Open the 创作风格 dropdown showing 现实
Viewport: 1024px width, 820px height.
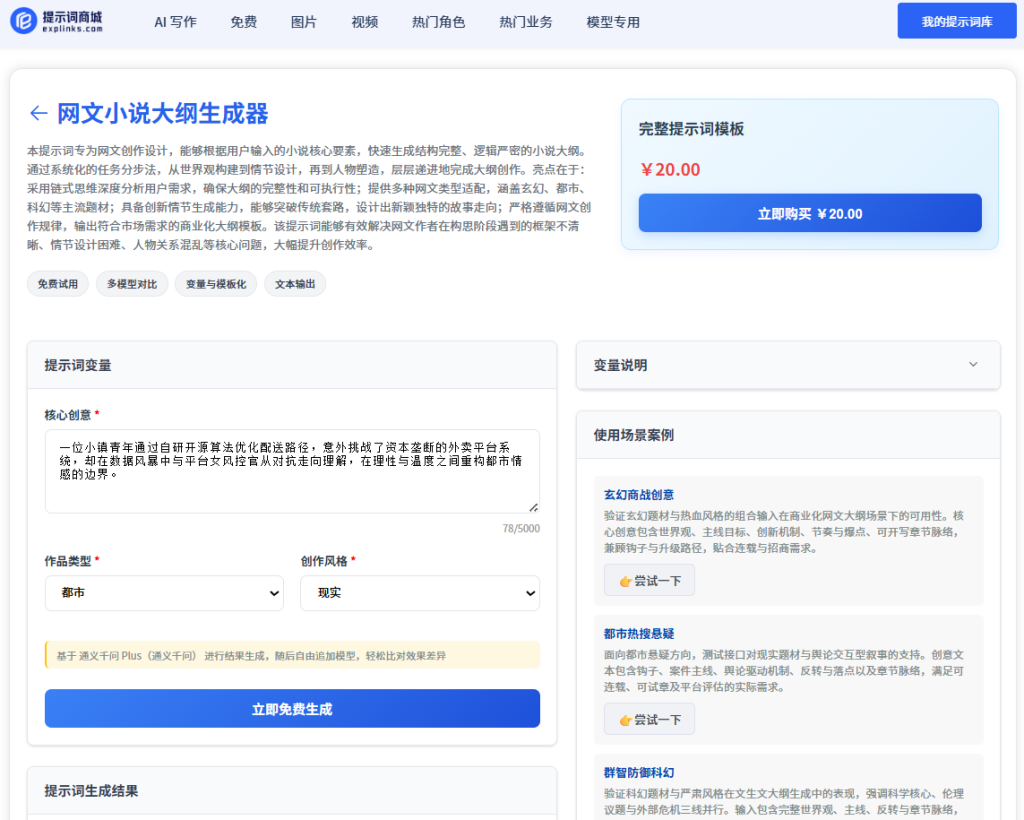419,593
